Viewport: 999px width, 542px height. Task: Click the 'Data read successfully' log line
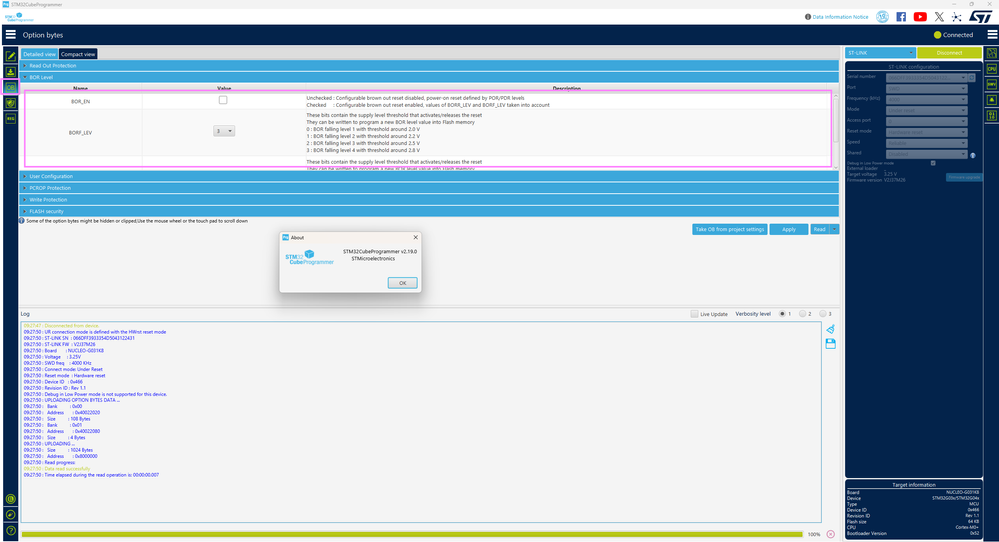[x=57, y=469]
